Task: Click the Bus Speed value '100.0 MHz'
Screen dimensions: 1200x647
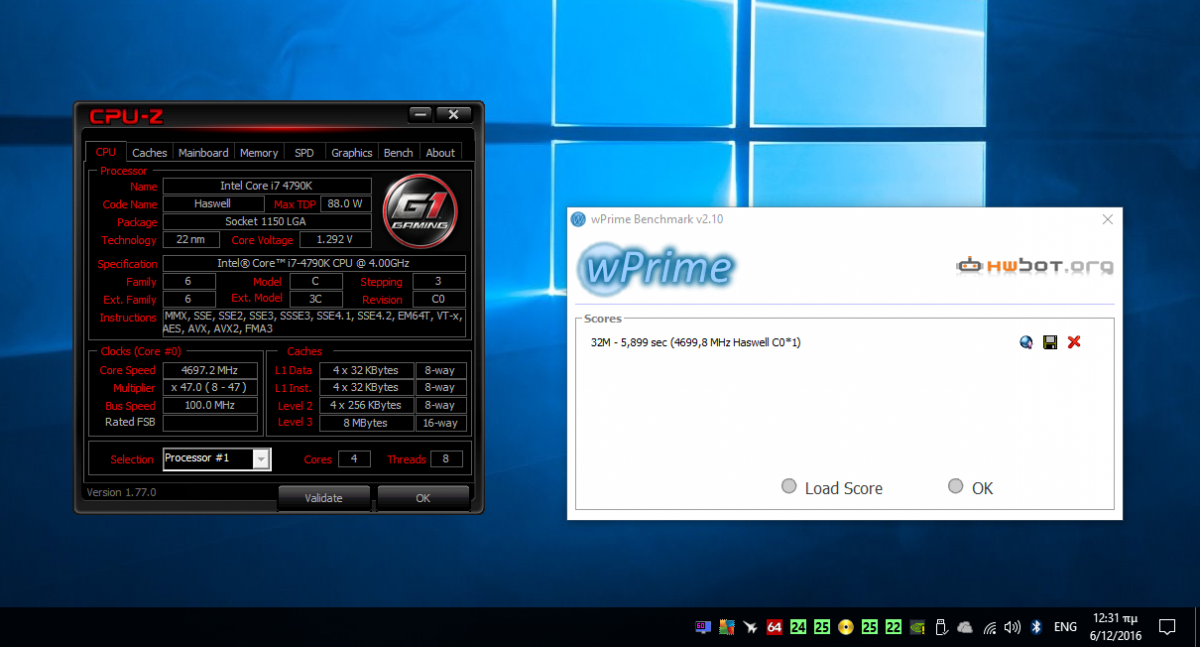Action: coord(209,405)
